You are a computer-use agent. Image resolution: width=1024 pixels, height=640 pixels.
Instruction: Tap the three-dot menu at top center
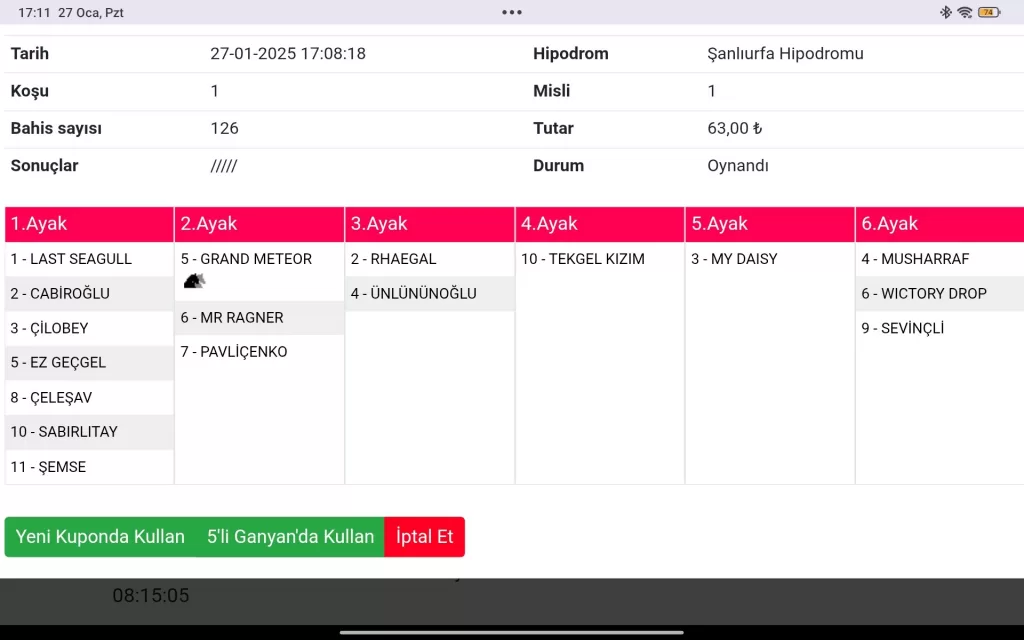(512, 12)
